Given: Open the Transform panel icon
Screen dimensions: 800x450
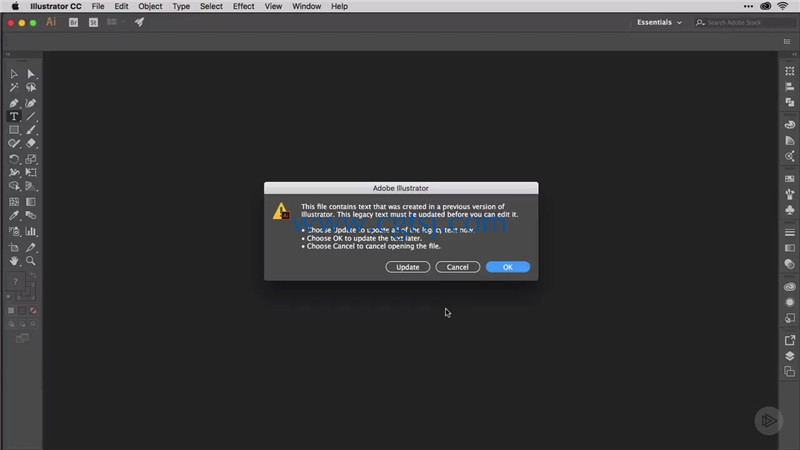Looking at the screenshot, I should tap(790, 71).
